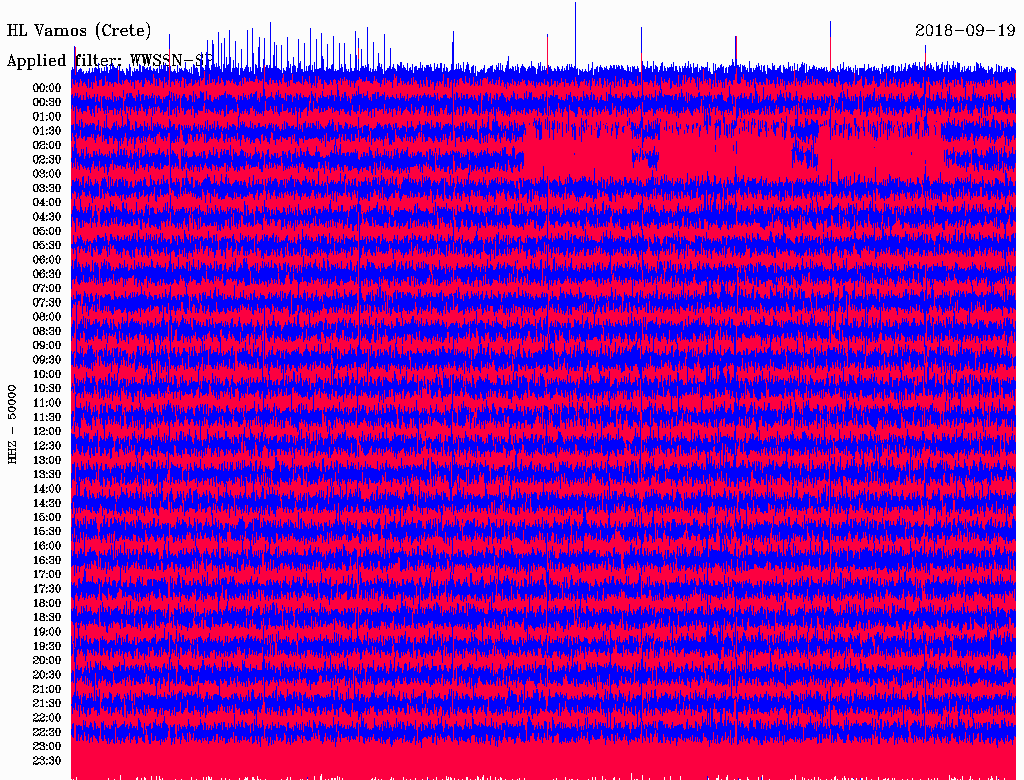
Task: Click the HHZ - 50000 axis label
Action: 13,423
